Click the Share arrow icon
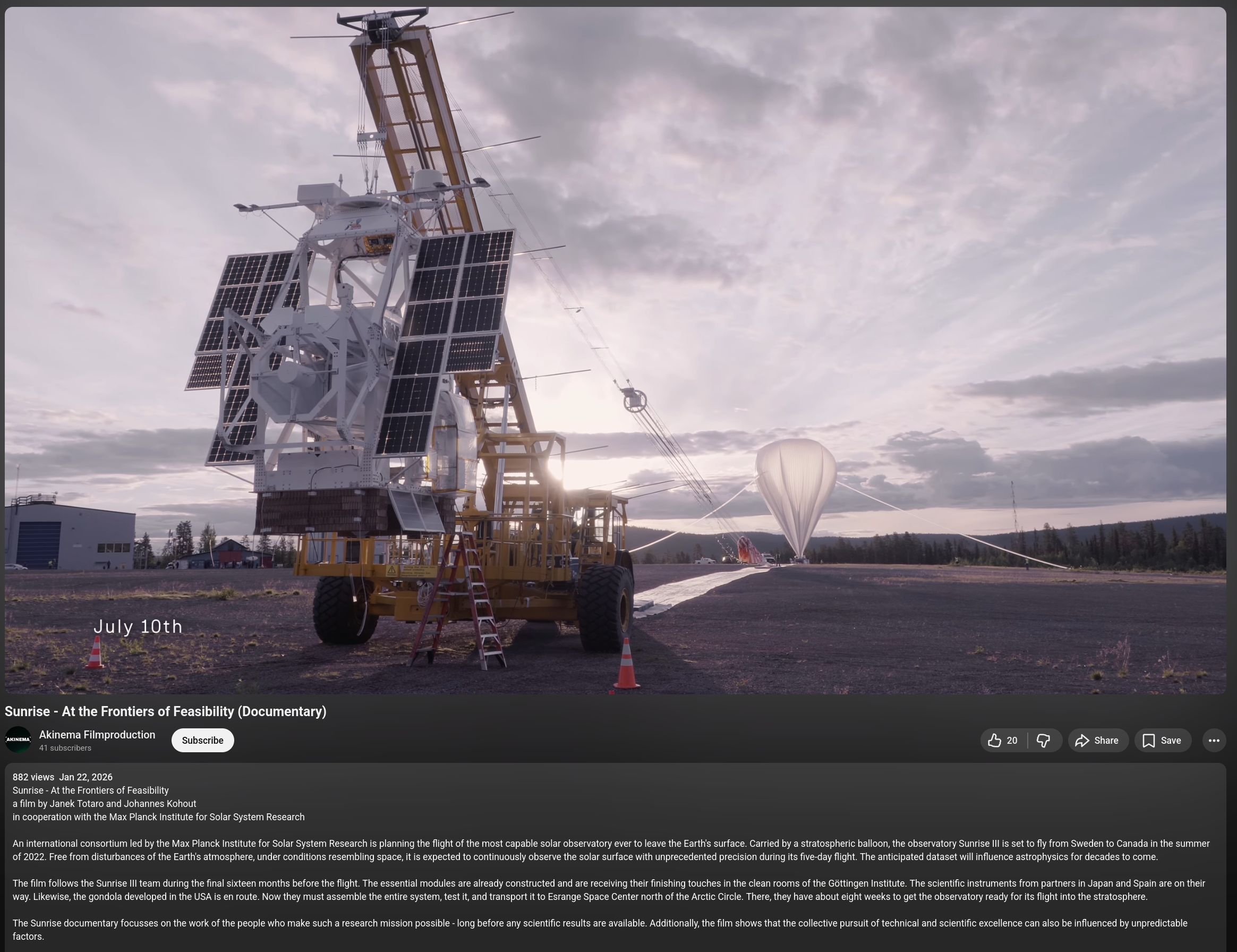The height and width of the screenshot is (952, 1237). [1082, 741]
